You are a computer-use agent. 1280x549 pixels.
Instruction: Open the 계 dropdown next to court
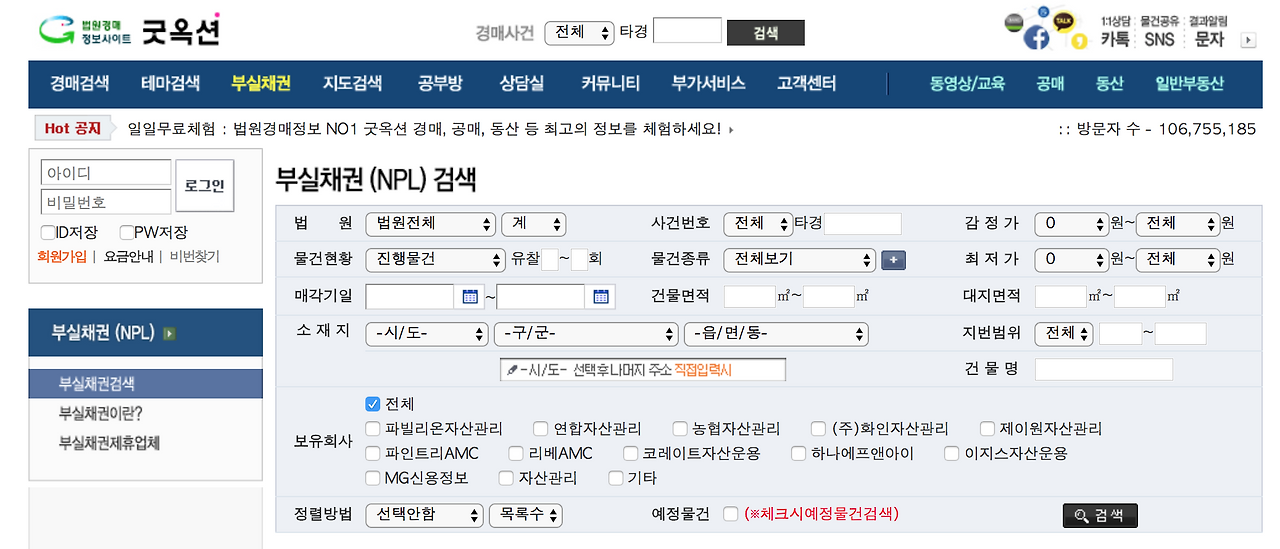coord(534,224)
